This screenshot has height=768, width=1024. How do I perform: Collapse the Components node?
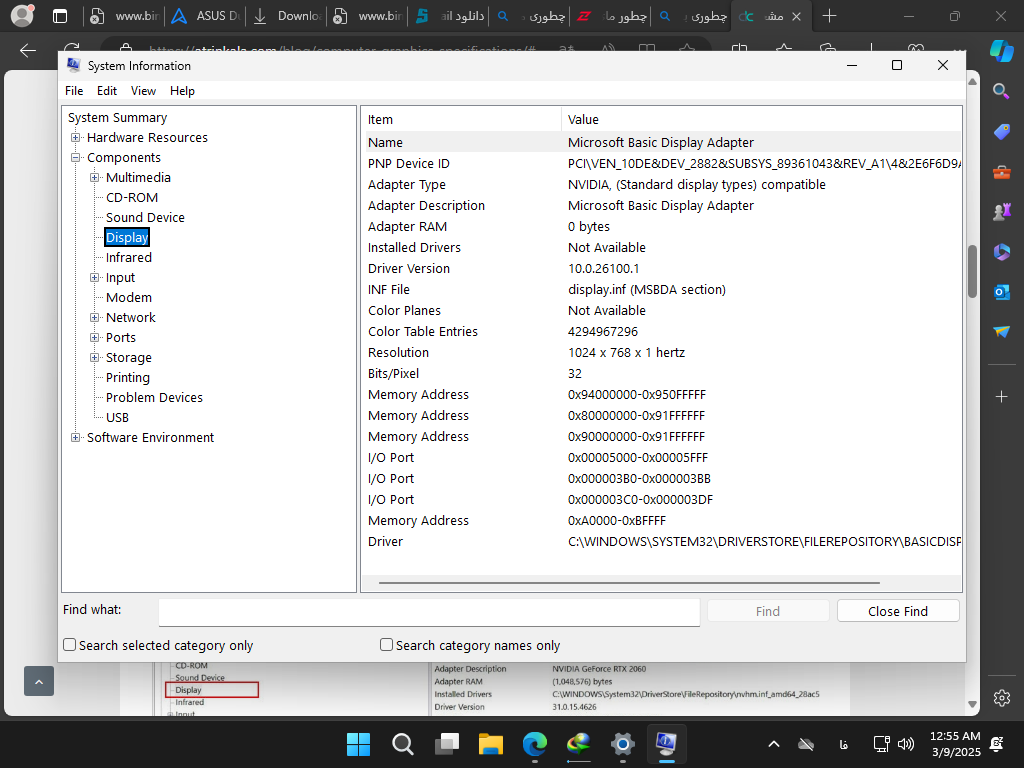76,157
